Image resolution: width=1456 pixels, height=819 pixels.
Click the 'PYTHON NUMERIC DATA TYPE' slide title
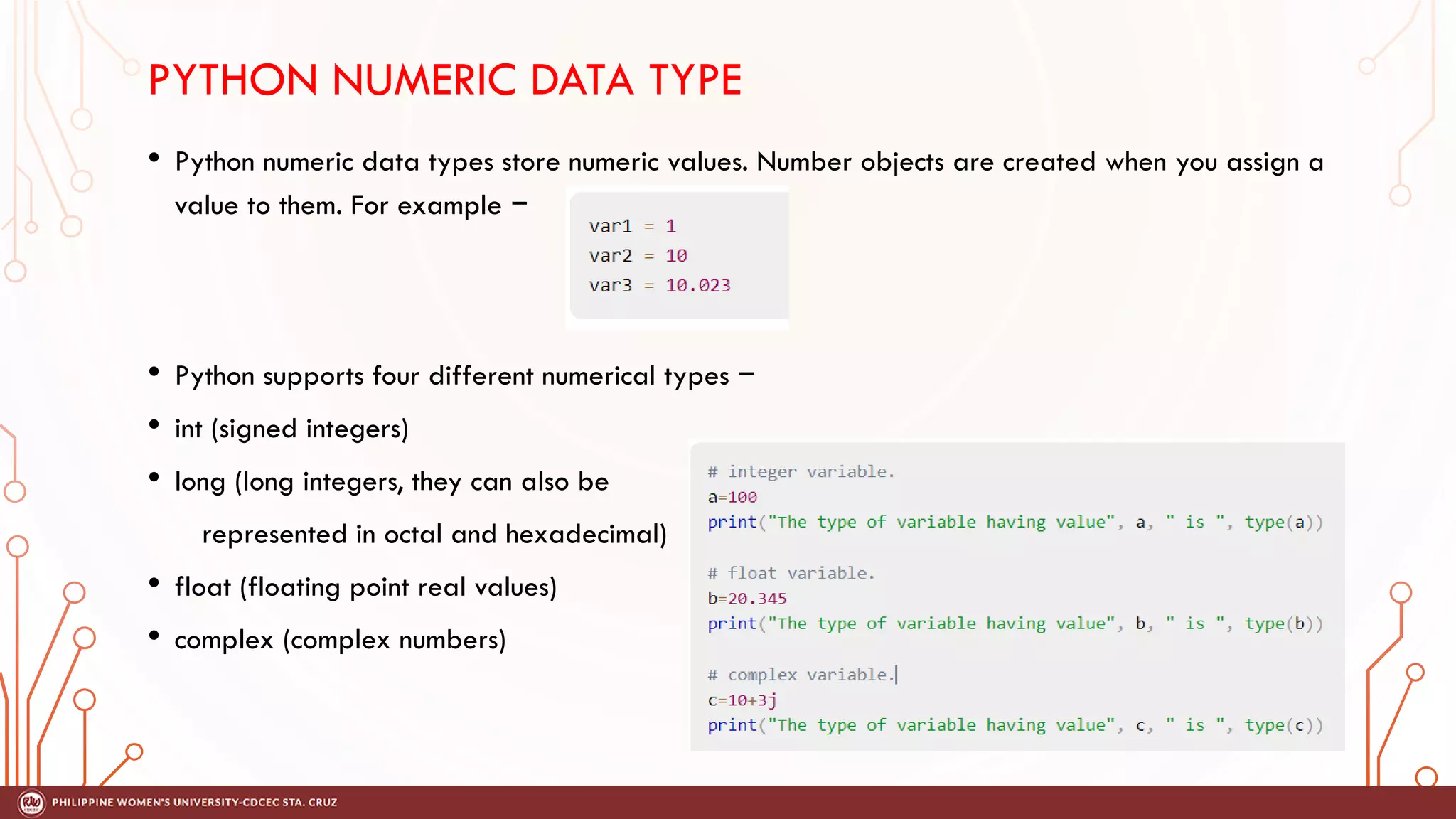pyautogui.click(x=445, y=80)
